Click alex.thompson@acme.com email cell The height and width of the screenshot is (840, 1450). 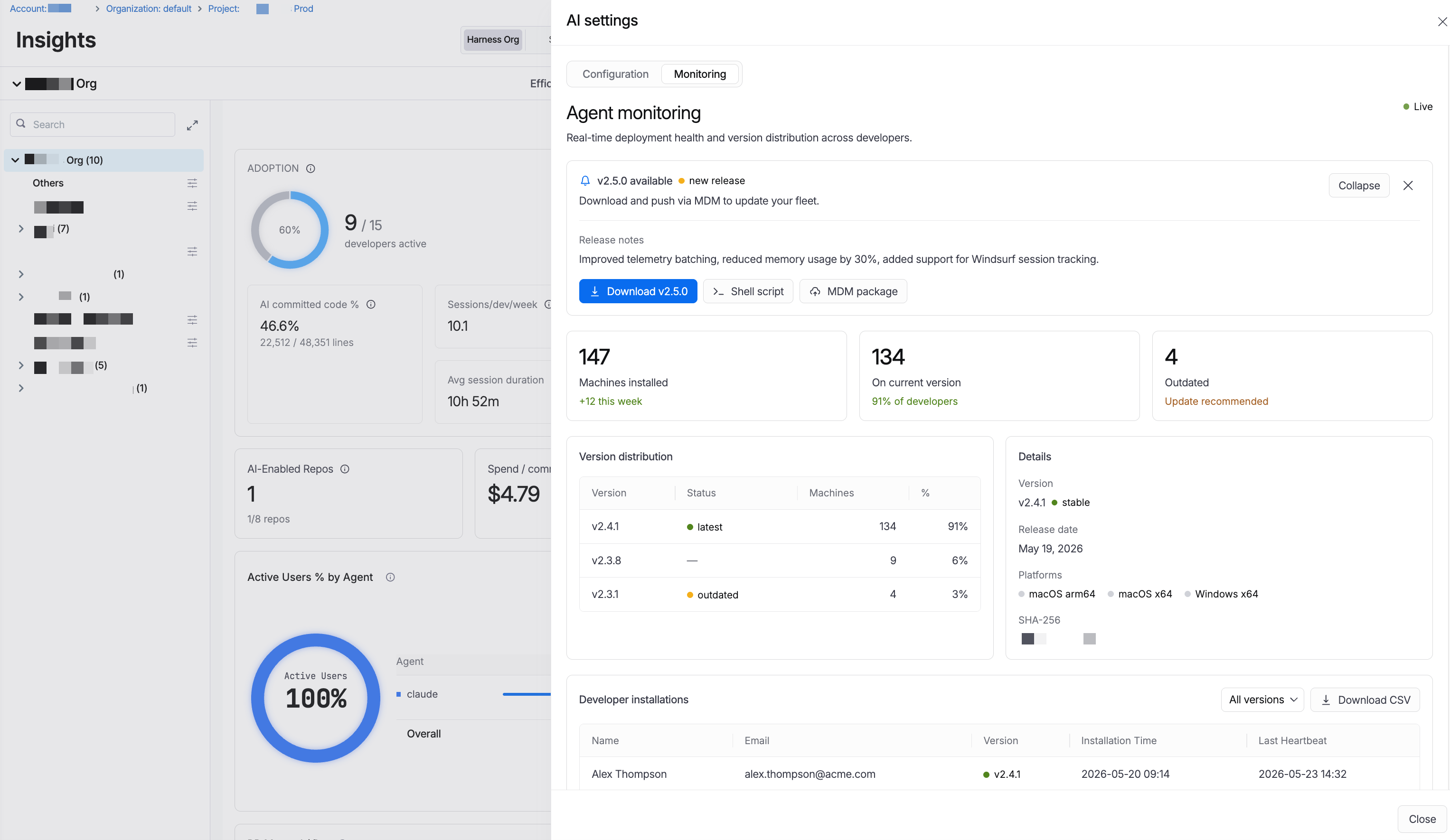pos(810,774)
